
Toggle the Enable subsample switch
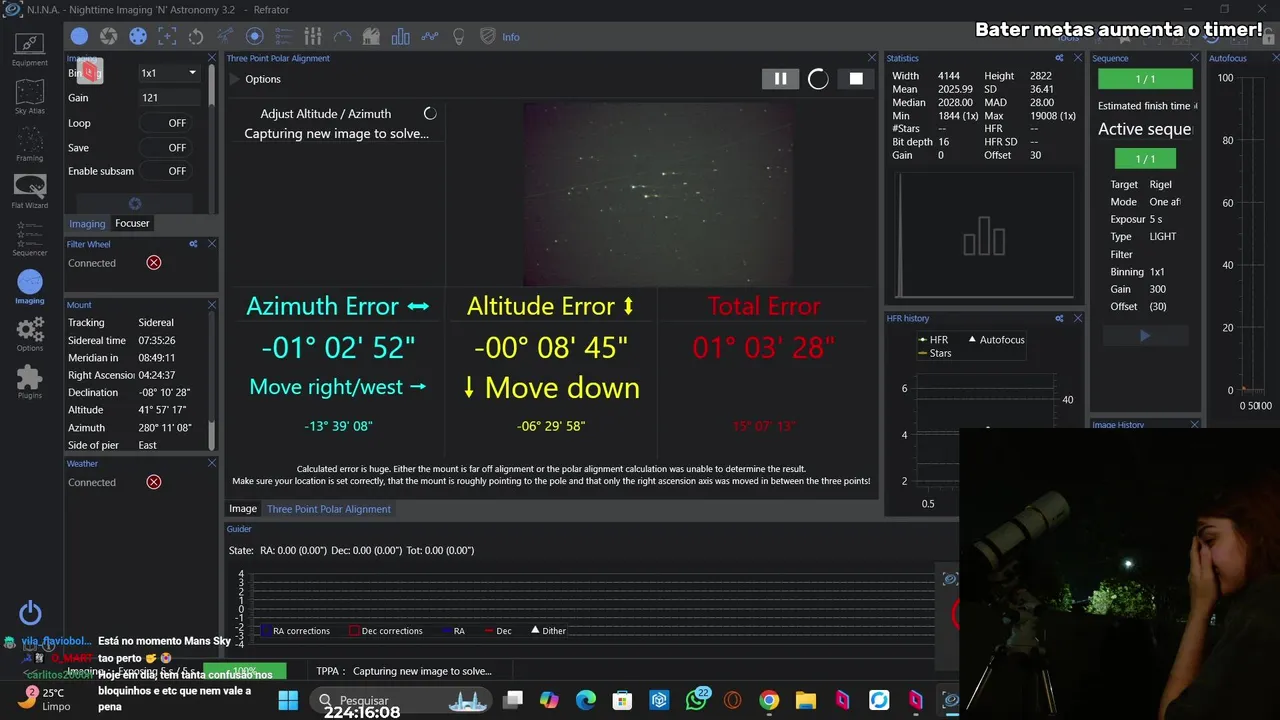(x=165, y=171)
